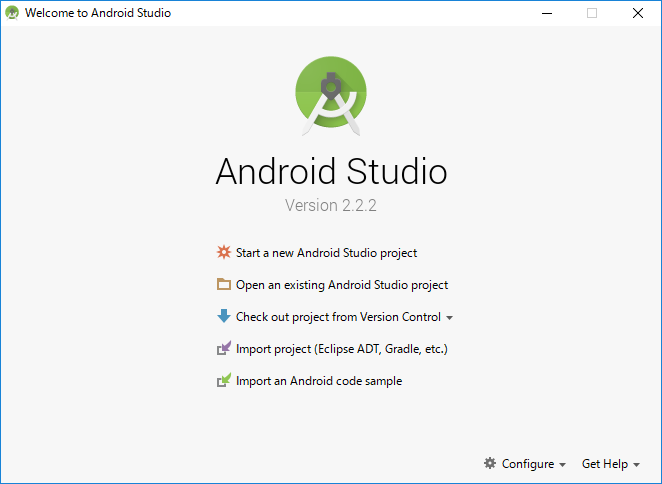Start a new Android Studio project

[326, 253]
